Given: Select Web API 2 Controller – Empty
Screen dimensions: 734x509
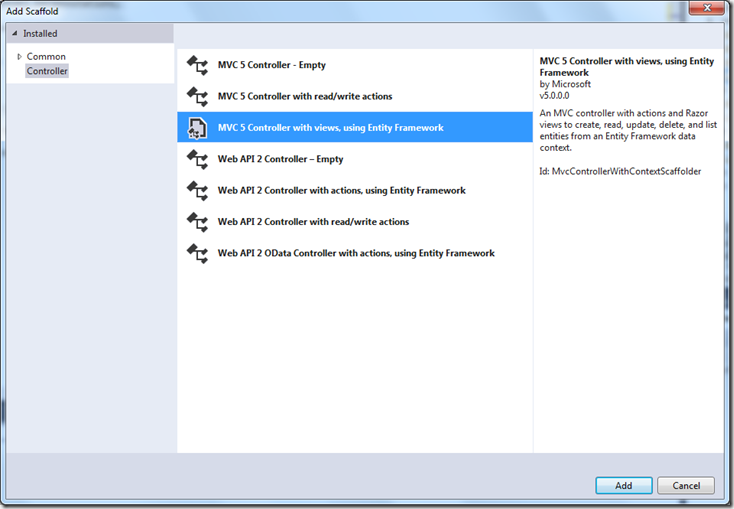Looking at the screenshot, I should [355, 159].
